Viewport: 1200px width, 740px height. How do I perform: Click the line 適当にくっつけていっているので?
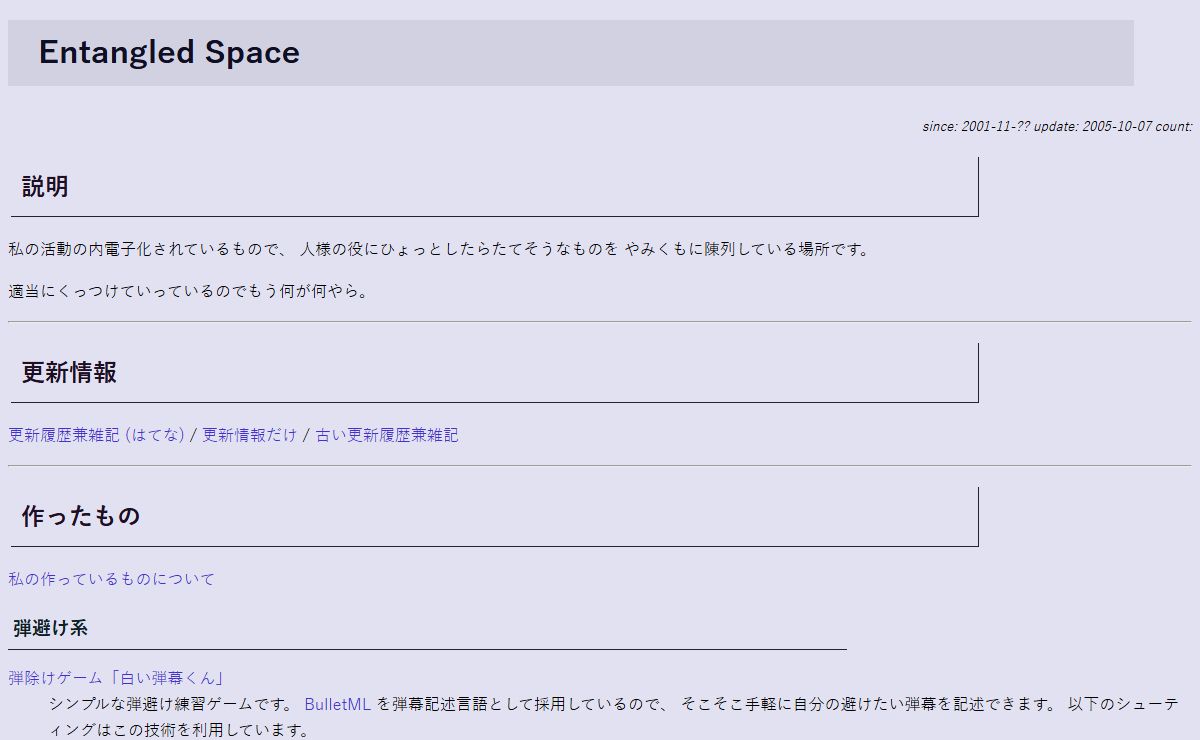189,292
